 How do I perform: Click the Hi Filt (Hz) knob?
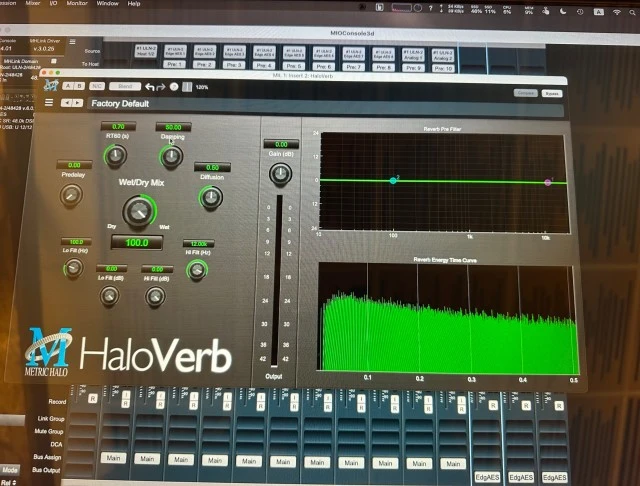click(197, 270)
